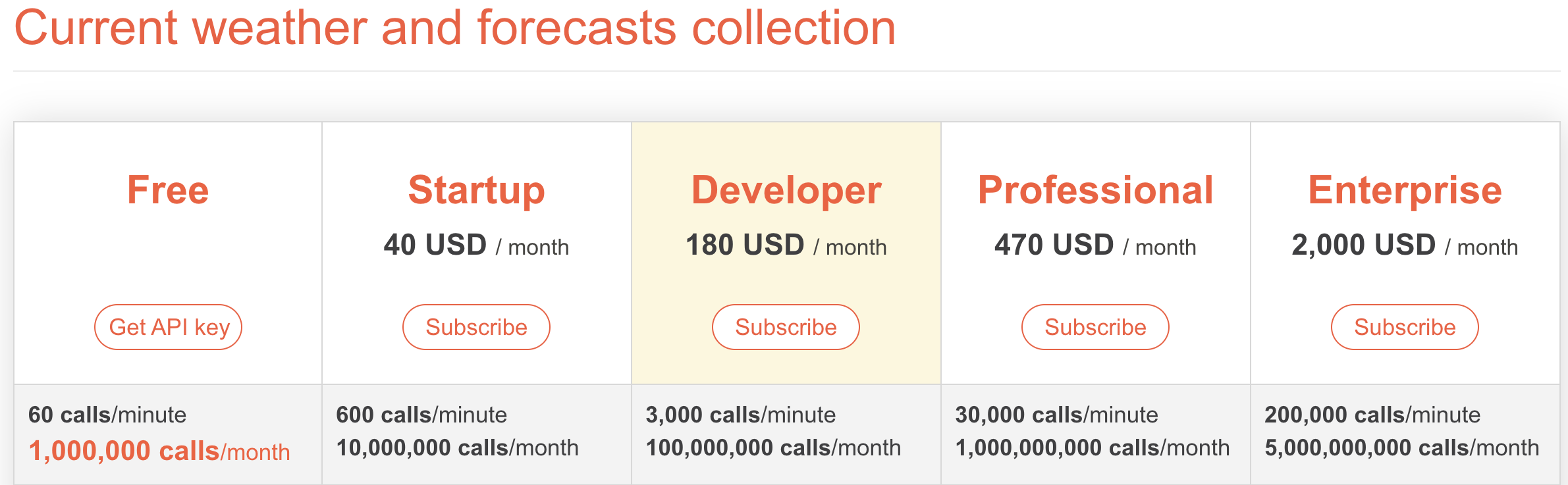This screenshot has height=485, width=1568.
Task: Click the Current weather and forecasts collection heading
Action: point(455,28)
